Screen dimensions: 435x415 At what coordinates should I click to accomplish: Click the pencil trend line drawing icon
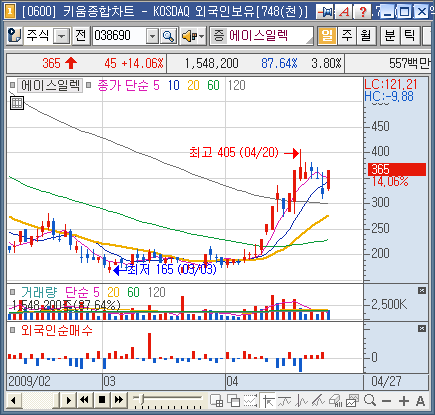tap(318, 400)
